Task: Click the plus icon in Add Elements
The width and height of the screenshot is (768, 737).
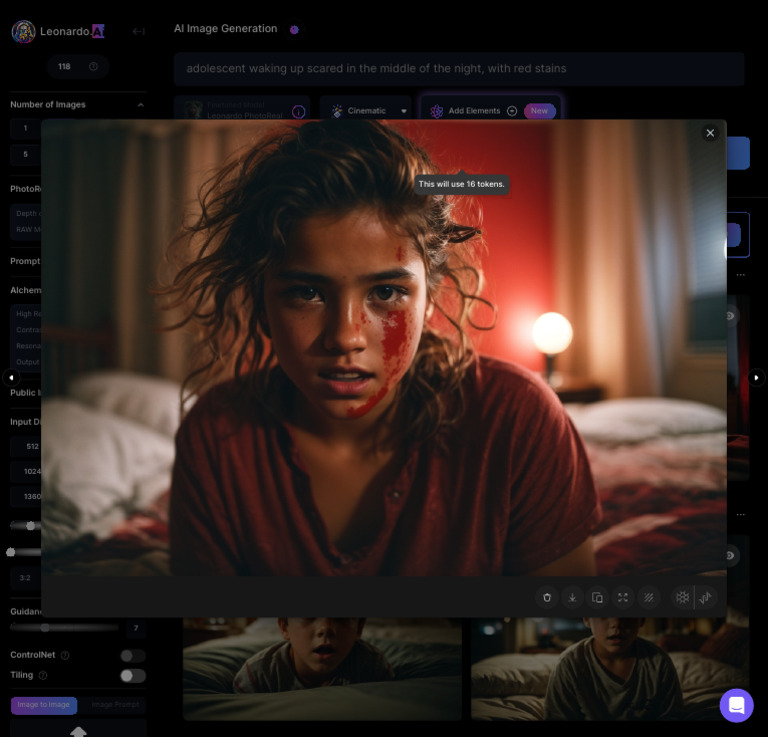Action: click(511, 111)
